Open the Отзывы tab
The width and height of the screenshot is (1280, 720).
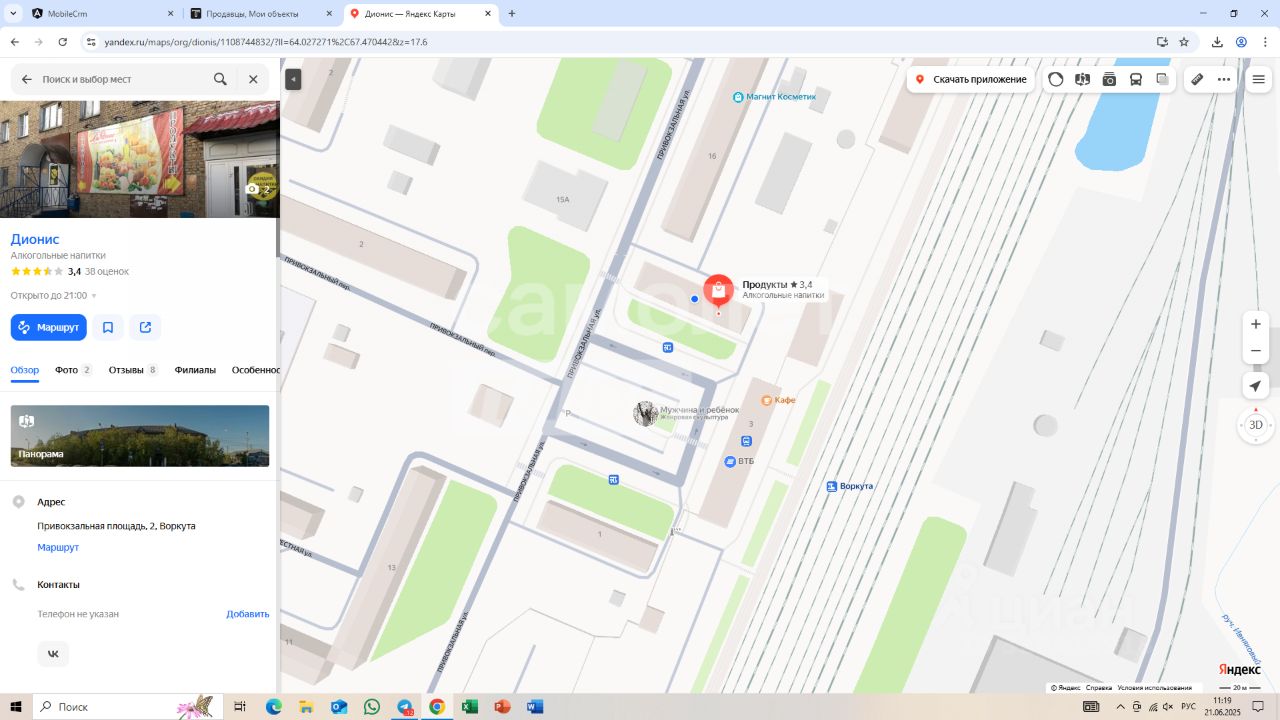coord(133,370)
